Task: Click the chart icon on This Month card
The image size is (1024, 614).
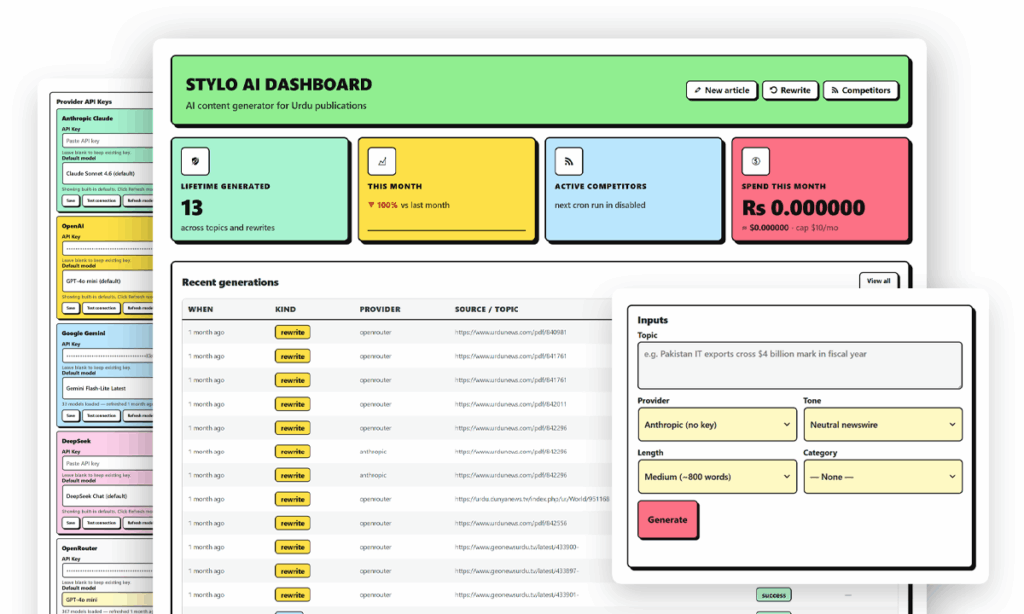Action: [x=381, y=161]
